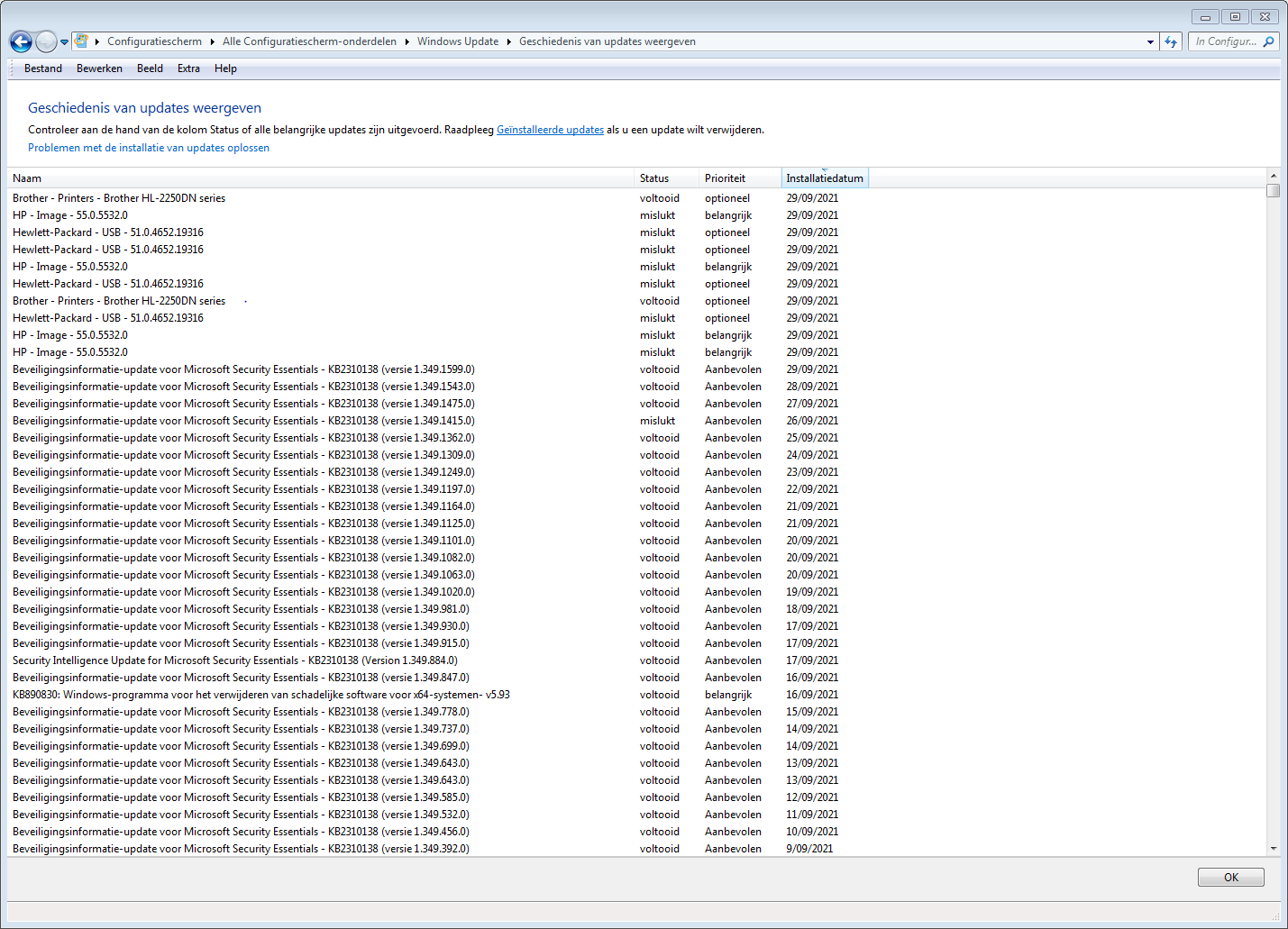Open the recent pages dropdown arrow

[65, 42]
